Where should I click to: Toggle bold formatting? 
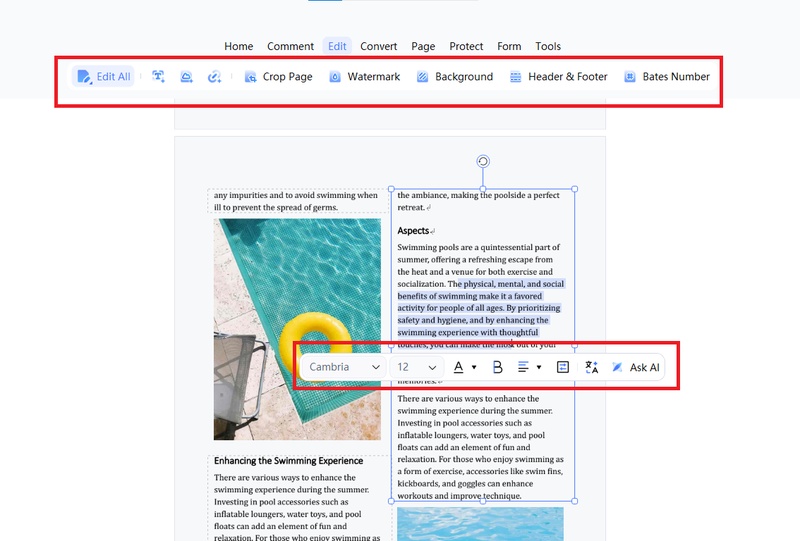click(497, 367)
